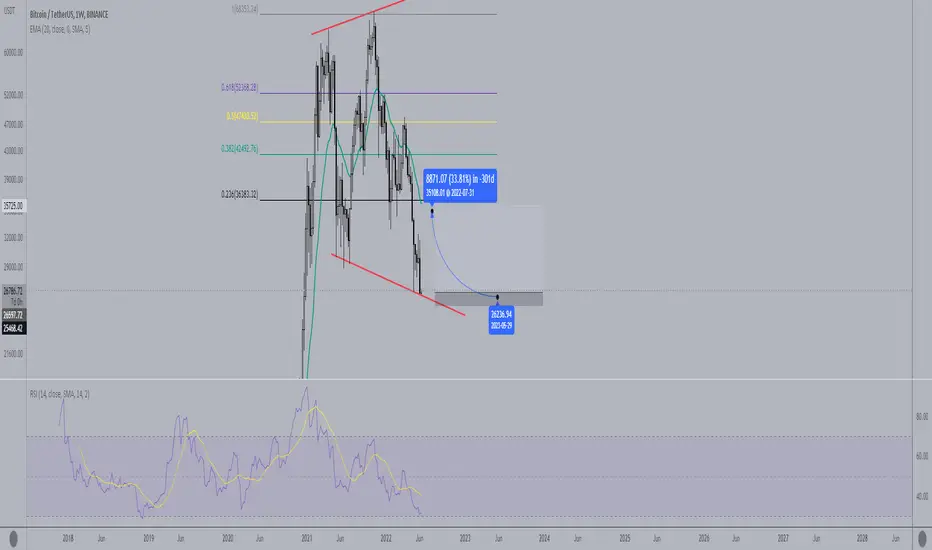This screenshot has width=932, height=550.
Task: Click the 25468.42 black price label
Action: tap(13, 328)
